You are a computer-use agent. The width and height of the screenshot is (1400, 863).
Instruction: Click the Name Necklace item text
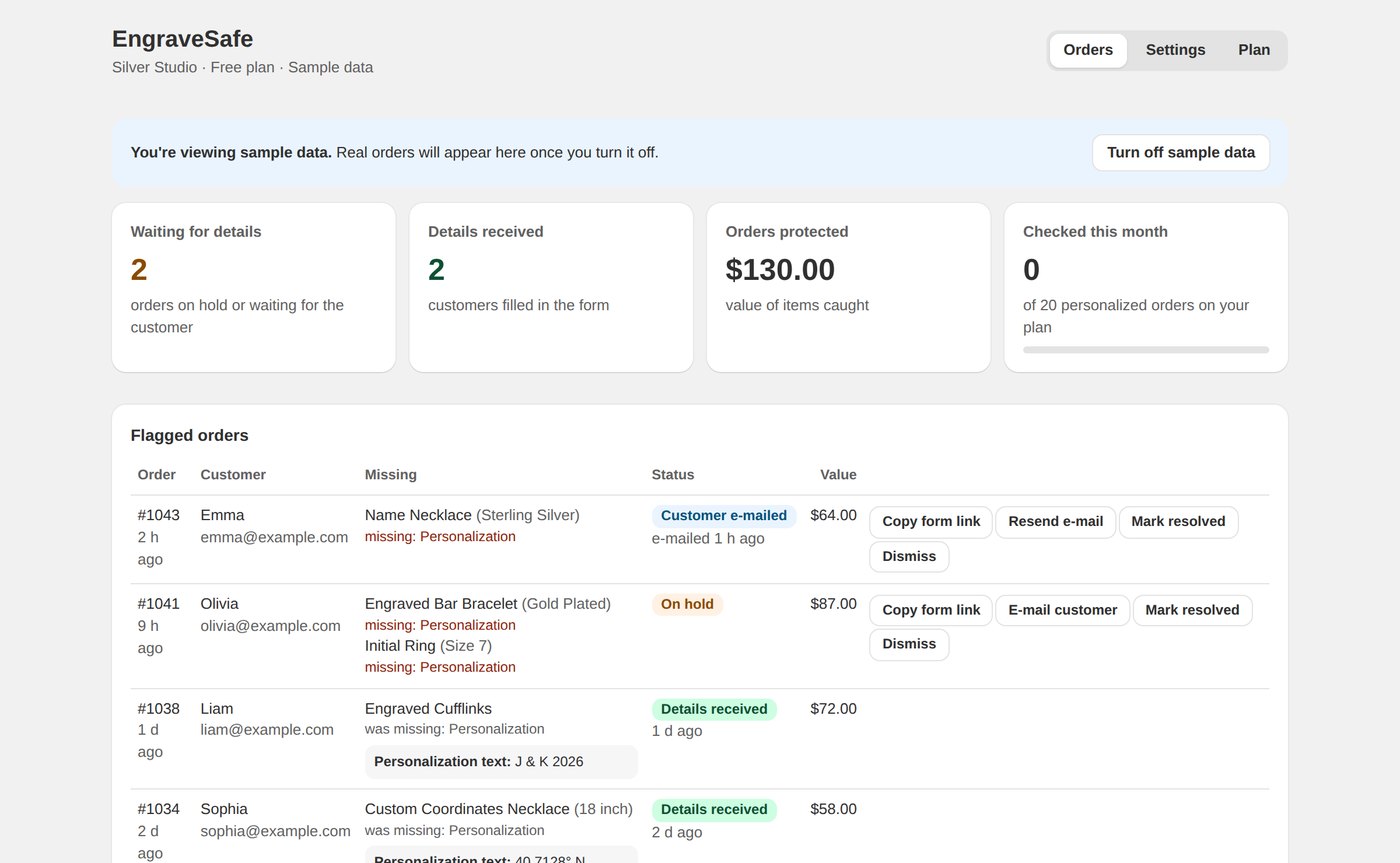[x=418, y=515]
